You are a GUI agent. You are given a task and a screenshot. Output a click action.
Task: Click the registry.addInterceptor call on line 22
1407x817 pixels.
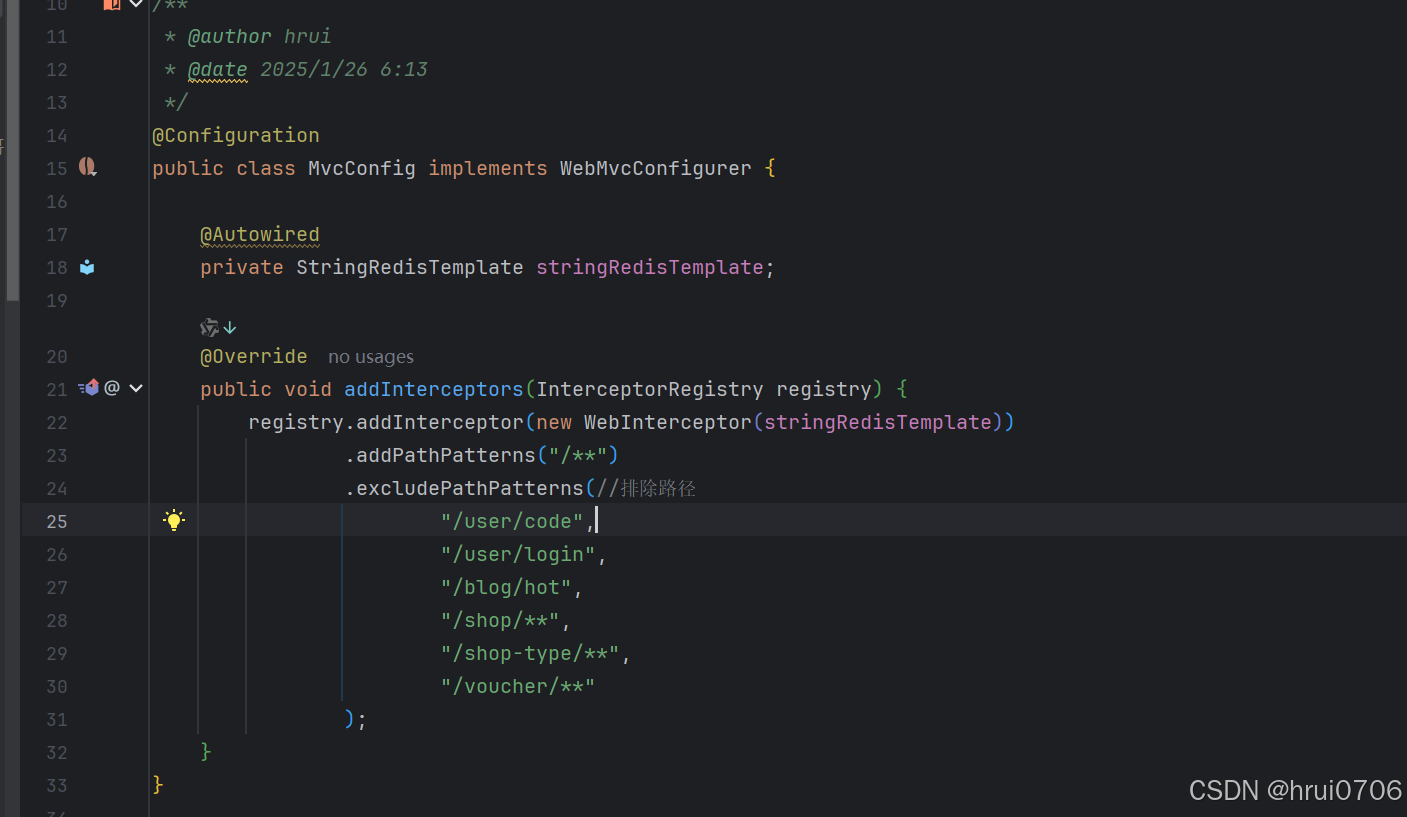coord(386,422)
